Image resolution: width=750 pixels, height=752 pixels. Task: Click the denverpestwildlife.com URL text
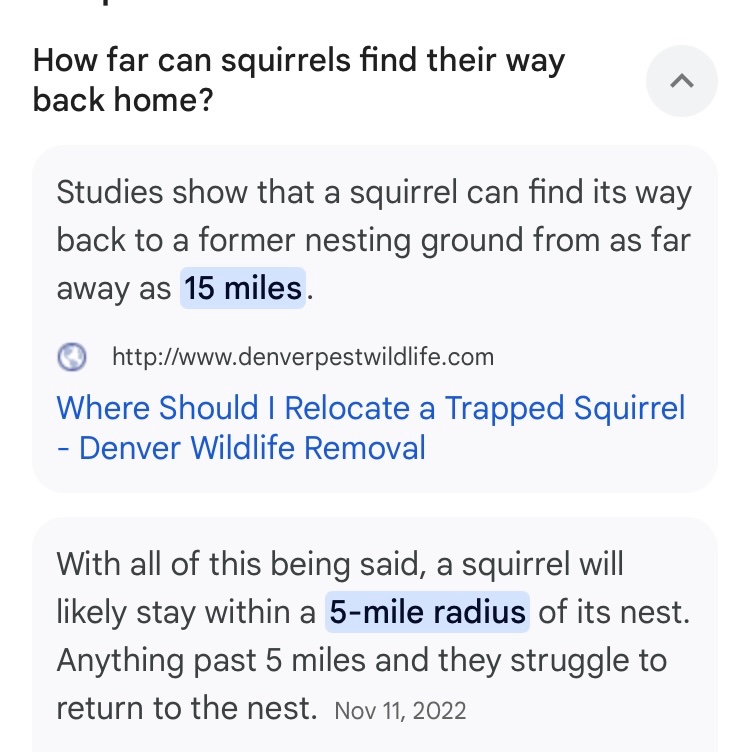tap(303, 356)
